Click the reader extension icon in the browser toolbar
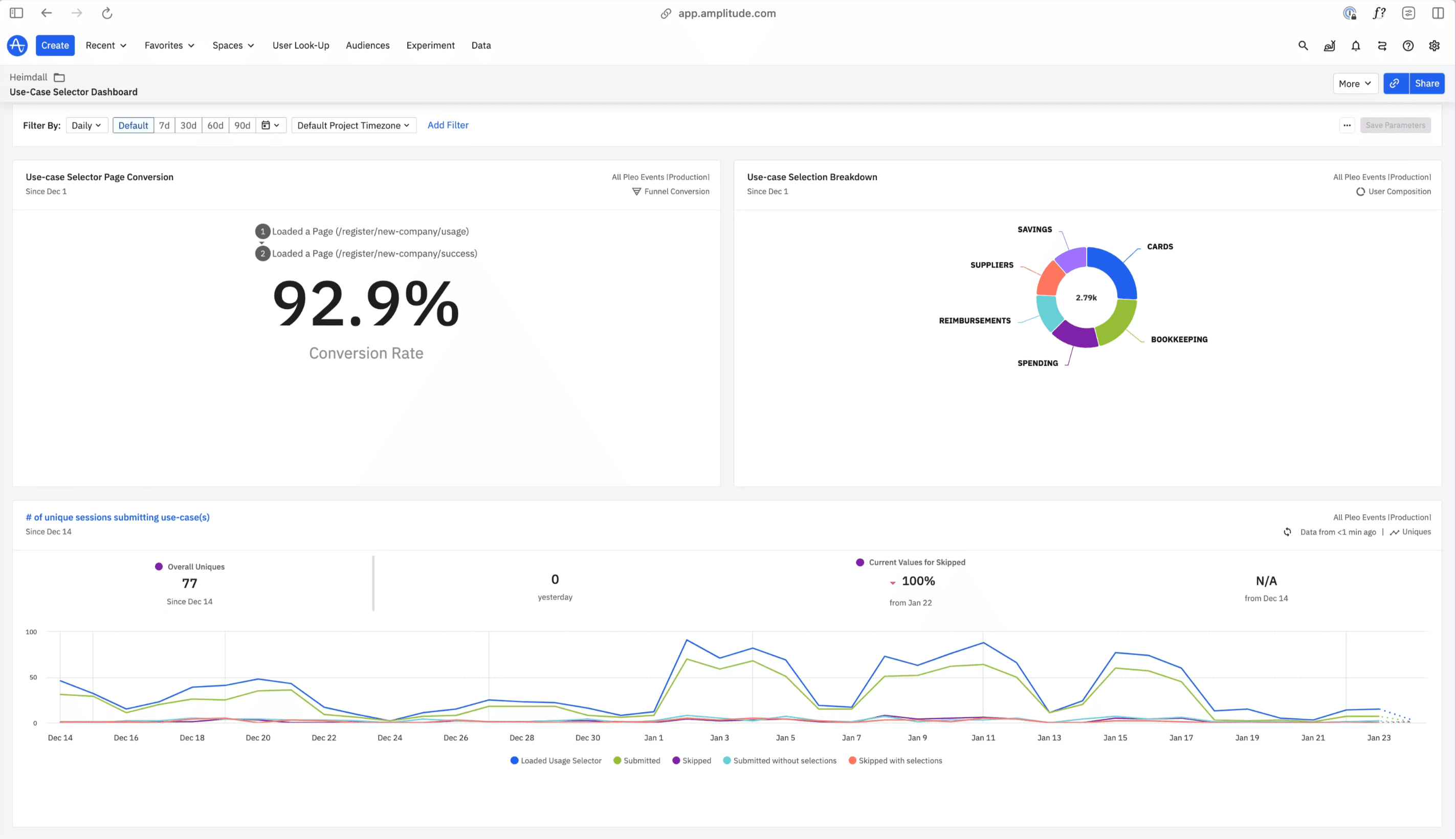1456x839 pixels. click(x=1409, y=13)
